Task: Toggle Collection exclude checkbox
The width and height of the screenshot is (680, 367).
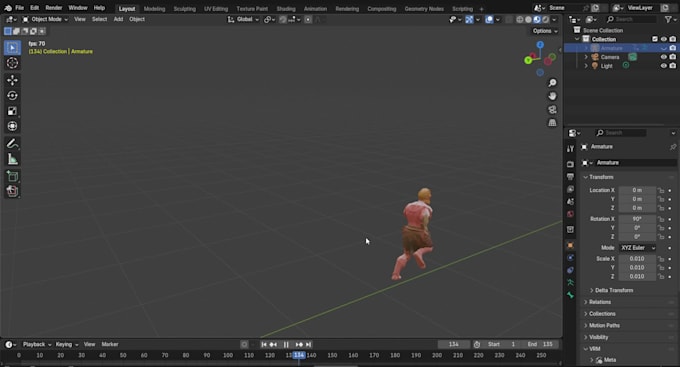Action: (x=655, y=39)
